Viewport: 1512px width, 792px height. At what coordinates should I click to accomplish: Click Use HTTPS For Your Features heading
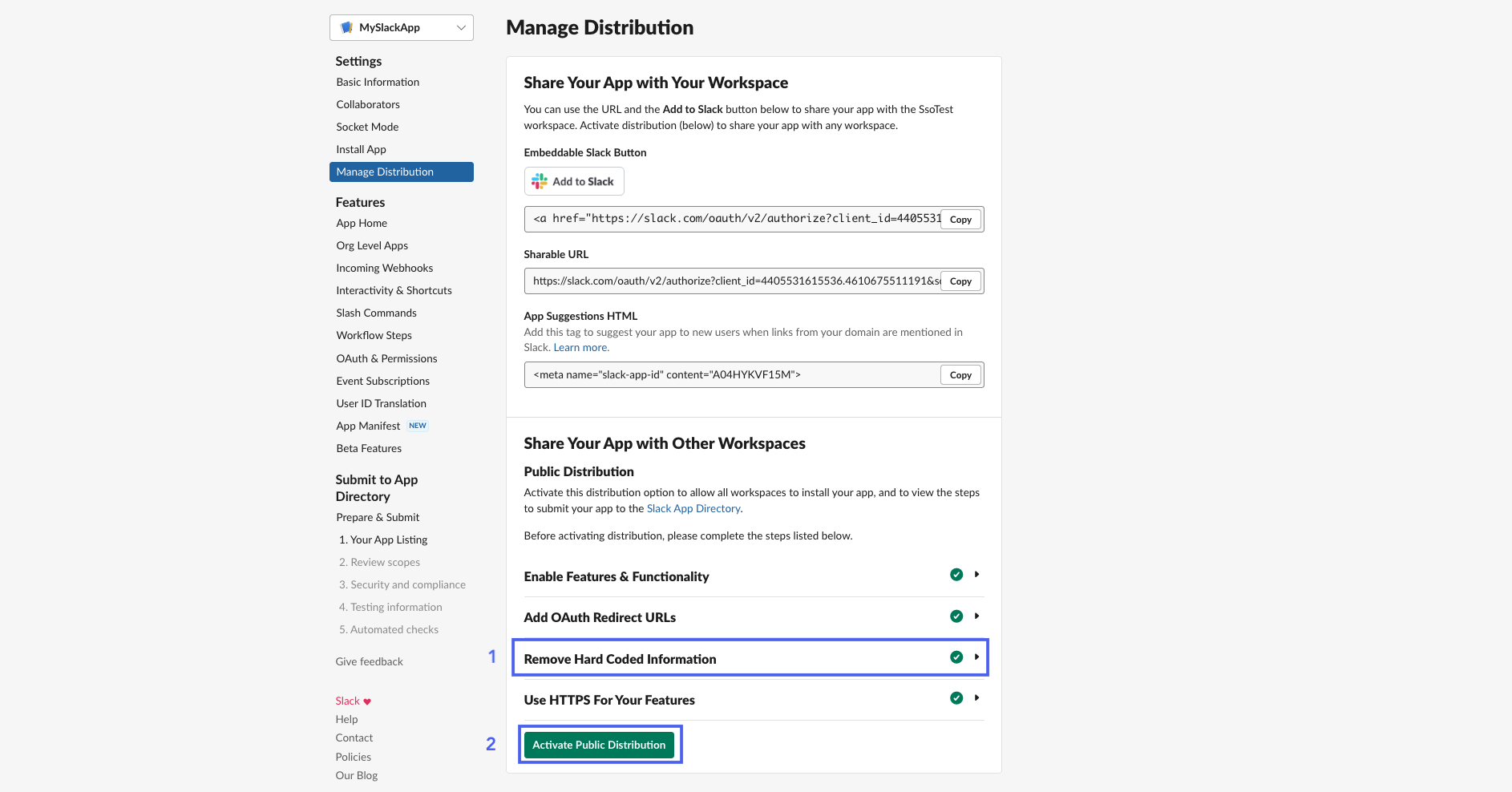[x=609, y=700]
